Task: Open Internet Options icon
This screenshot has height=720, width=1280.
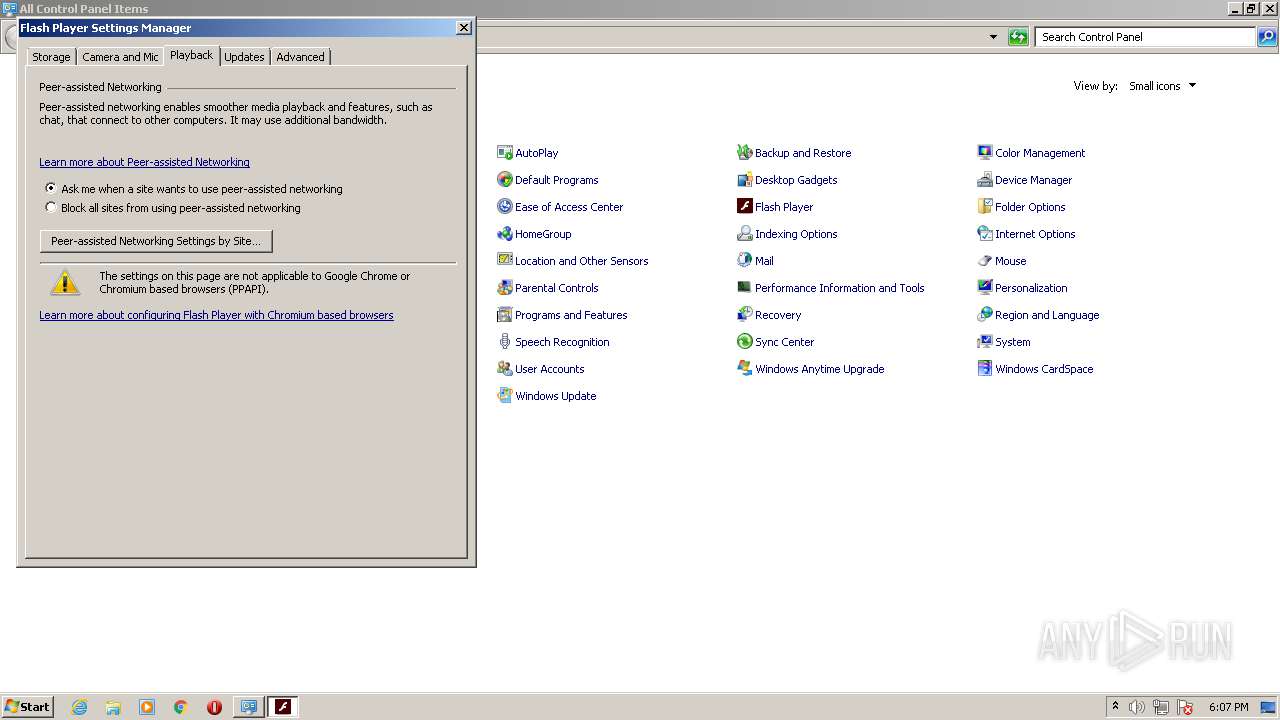Action: pos(1026,234)
